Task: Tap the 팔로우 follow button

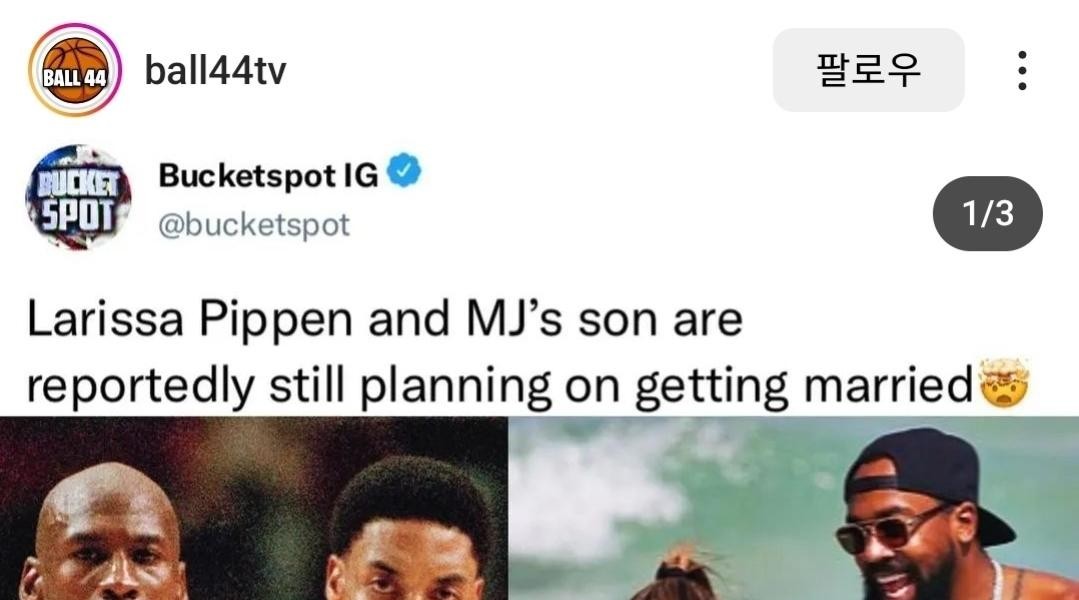Action: 868,69
